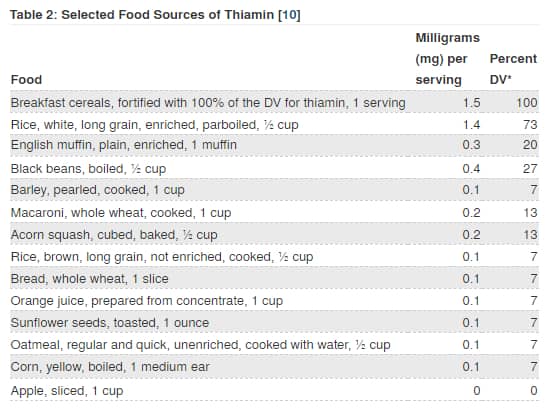Select the Black beans boiled row
553x411 pixels.
(274, 168)
